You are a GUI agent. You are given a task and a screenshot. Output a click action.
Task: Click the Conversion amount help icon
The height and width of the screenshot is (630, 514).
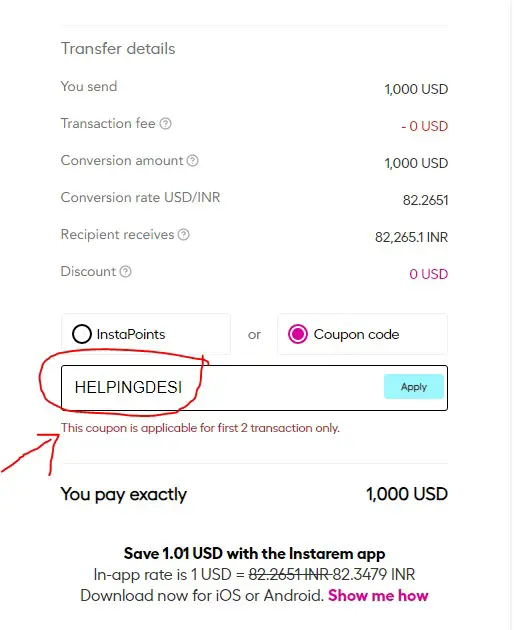[193, 161]
